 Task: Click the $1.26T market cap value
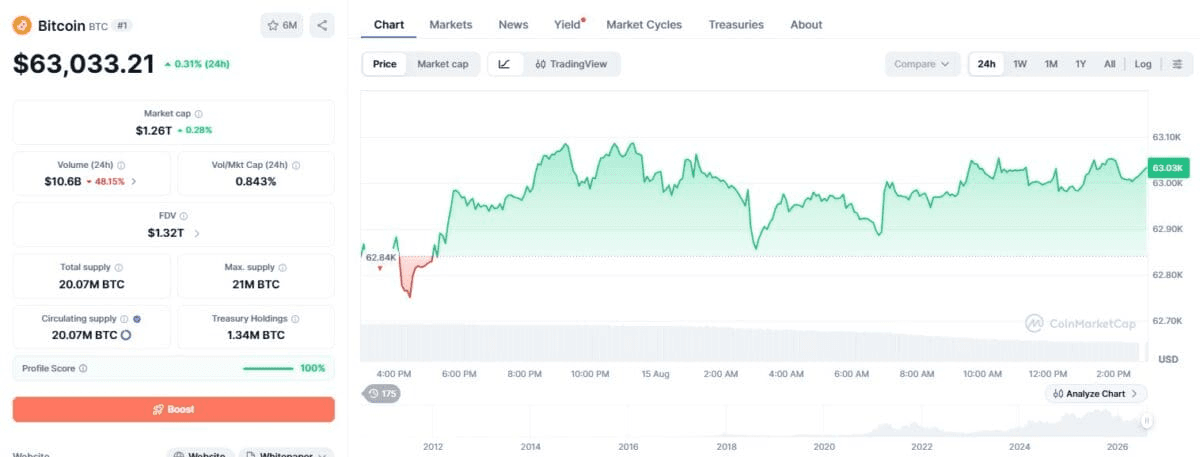tap(154, 130)
